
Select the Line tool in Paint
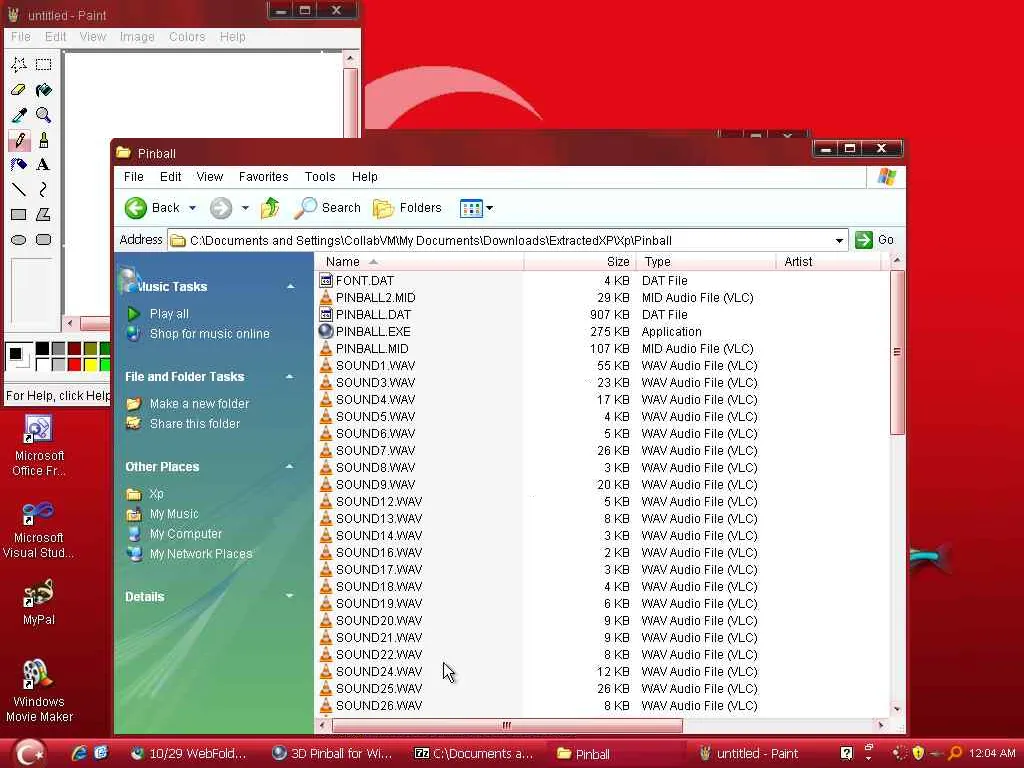coord(19,189)
